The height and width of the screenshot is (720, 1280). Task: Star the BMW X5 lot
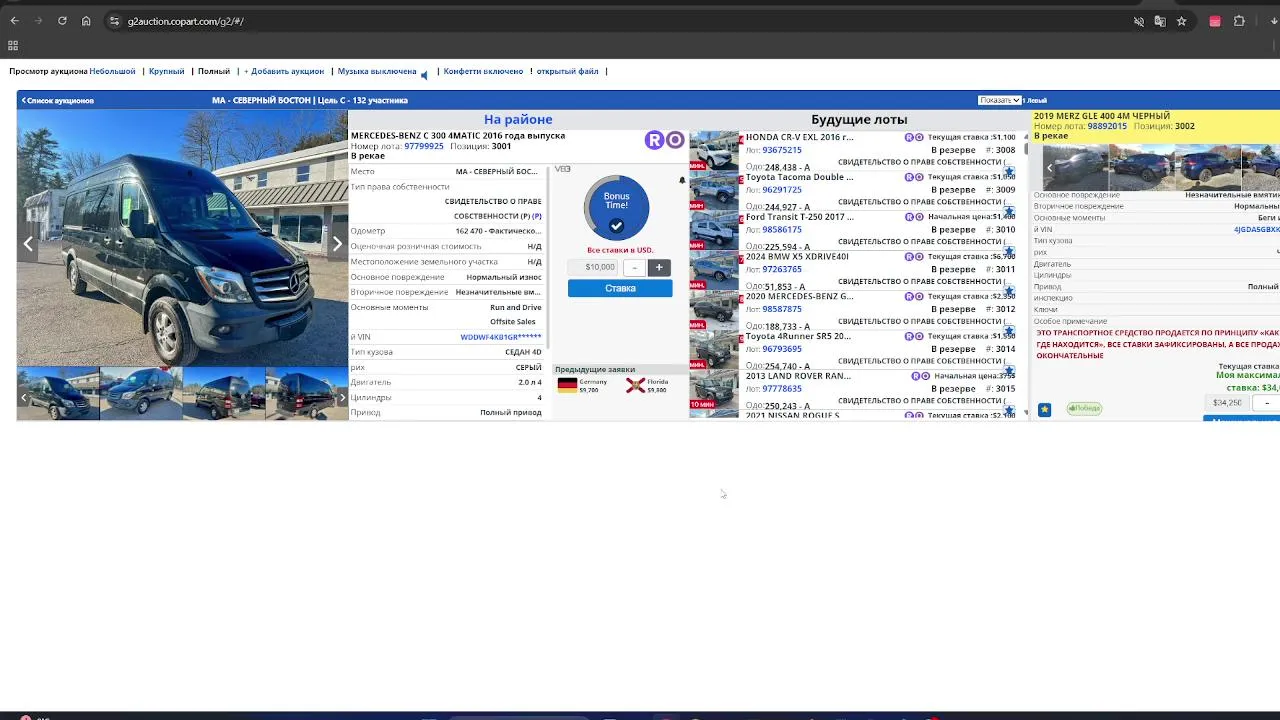coord(1009,291)
